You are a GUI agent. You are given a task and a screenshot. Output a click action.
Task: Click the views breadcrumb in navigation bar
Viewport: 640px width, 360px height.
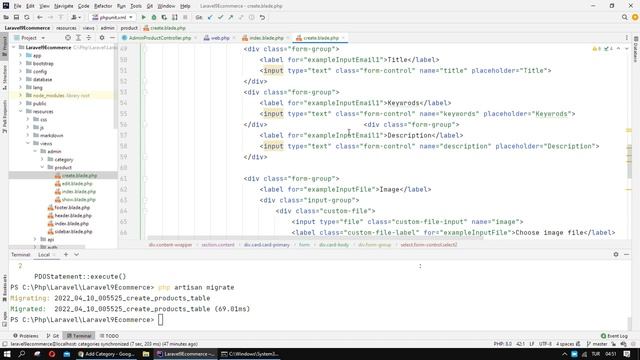pos(88,28)
